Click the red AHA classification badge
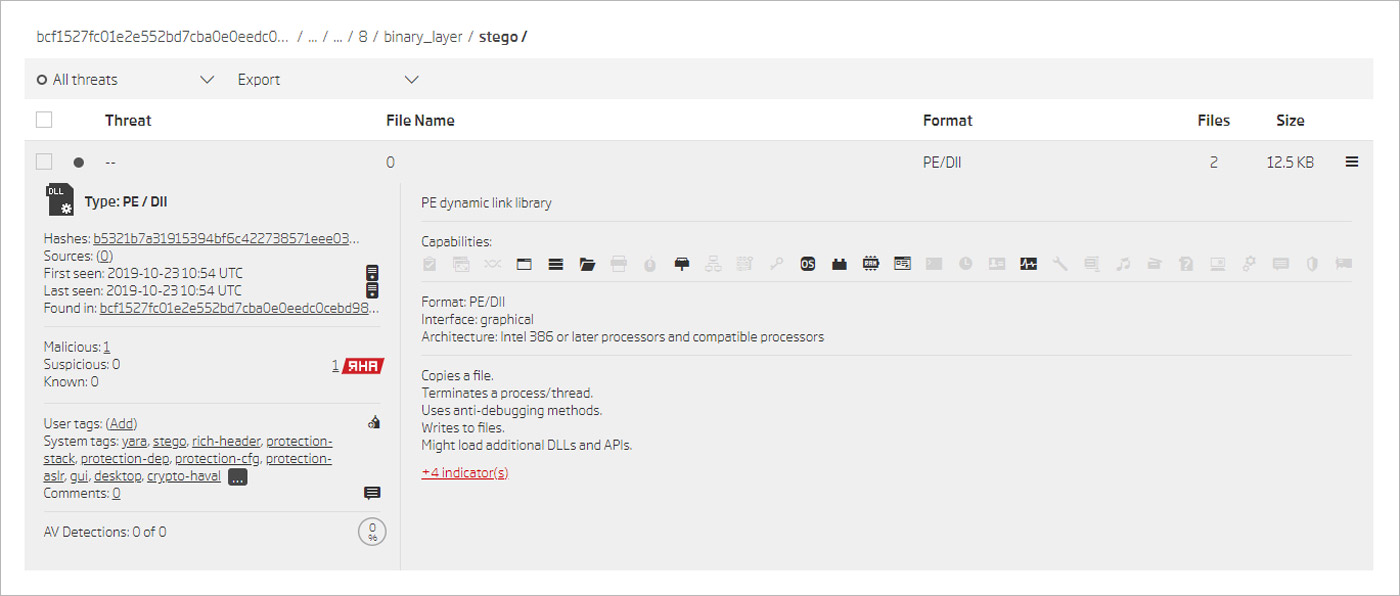 tap(362, 366)
